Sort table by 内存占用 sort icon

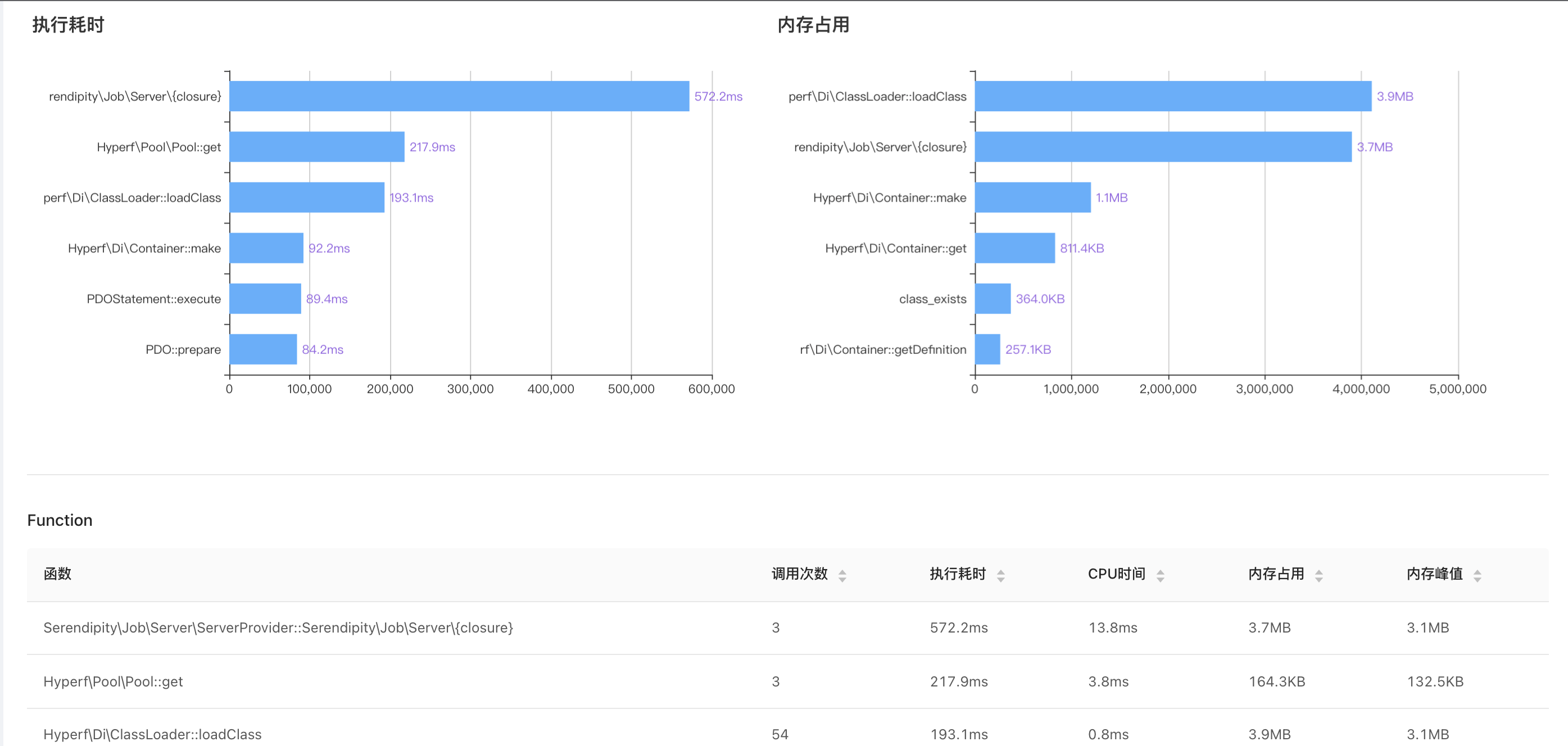1318,575
